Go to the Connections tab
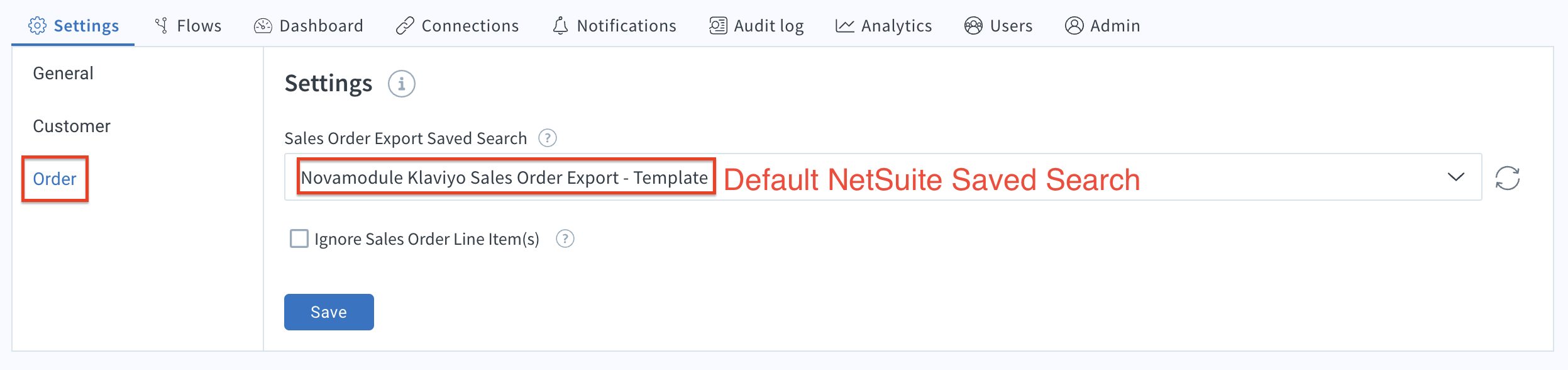Screen dimensions: 1568x370 (457, 26)
